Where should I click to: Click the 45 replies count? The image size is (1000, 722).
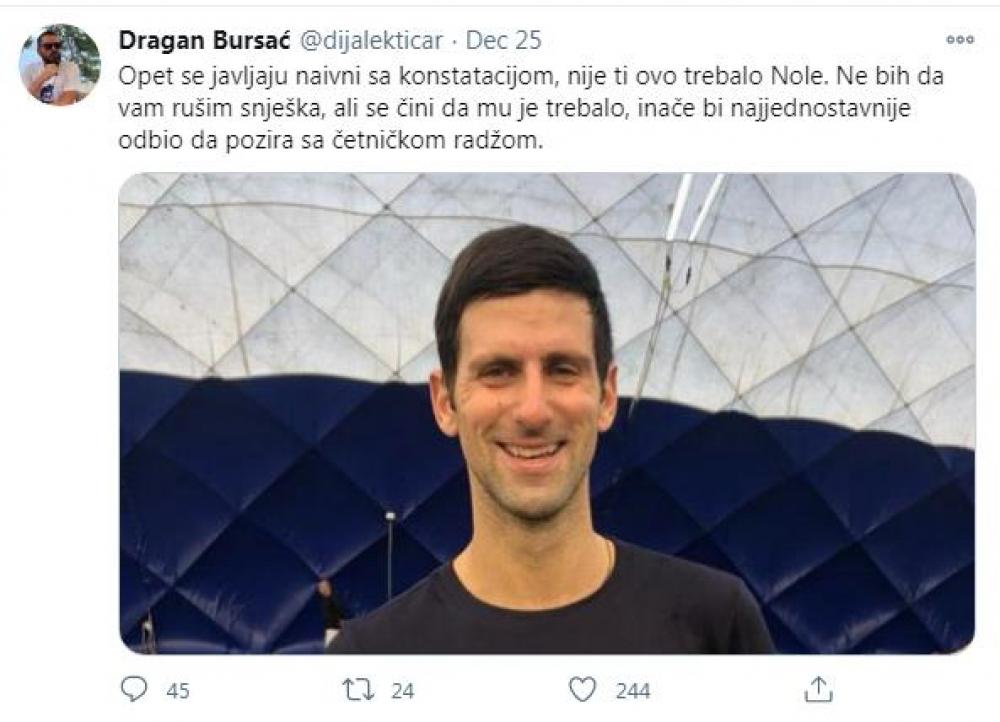[178, 691]
